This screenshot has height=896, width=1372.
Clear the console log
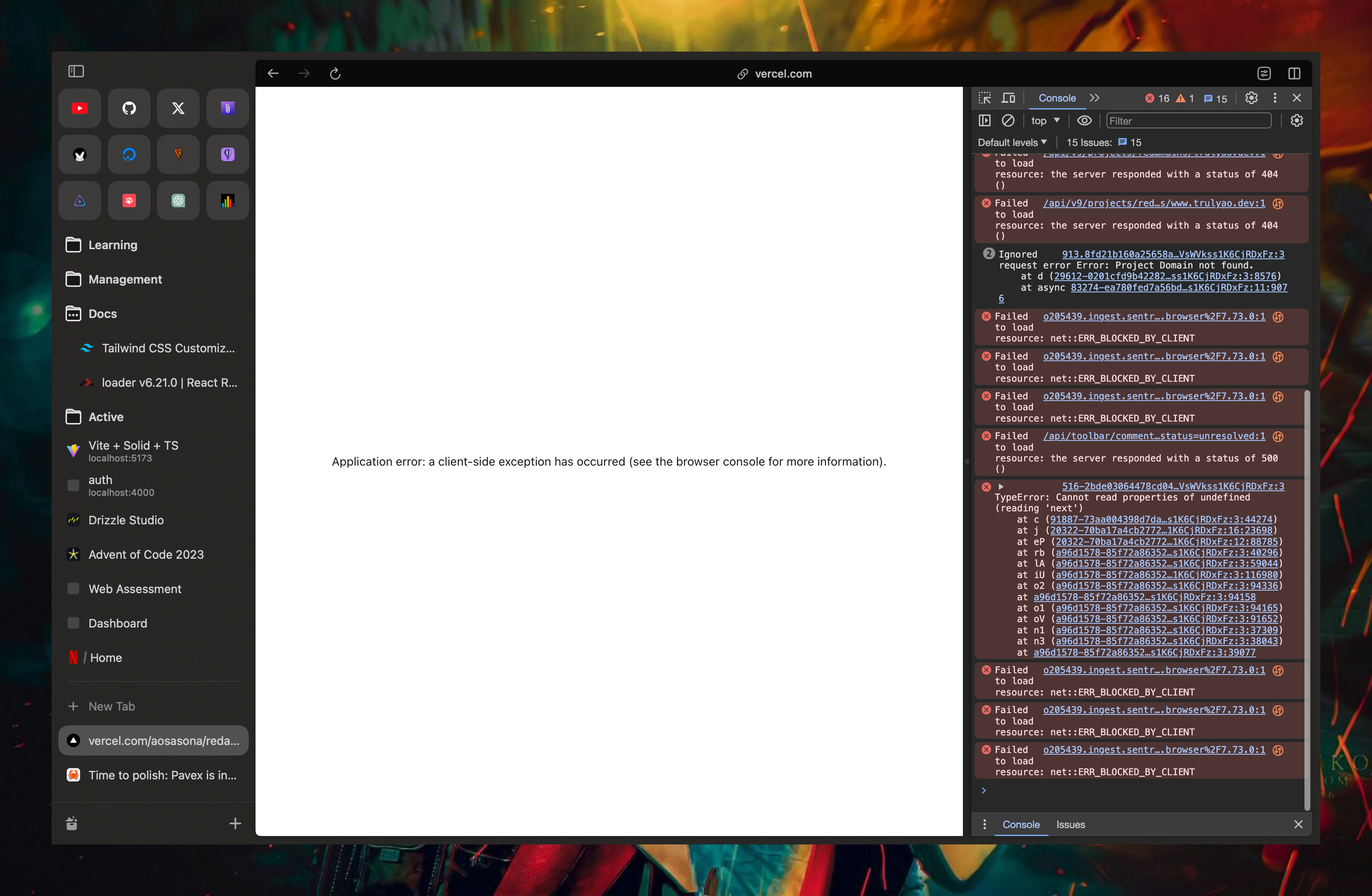tap(1008, 121)
